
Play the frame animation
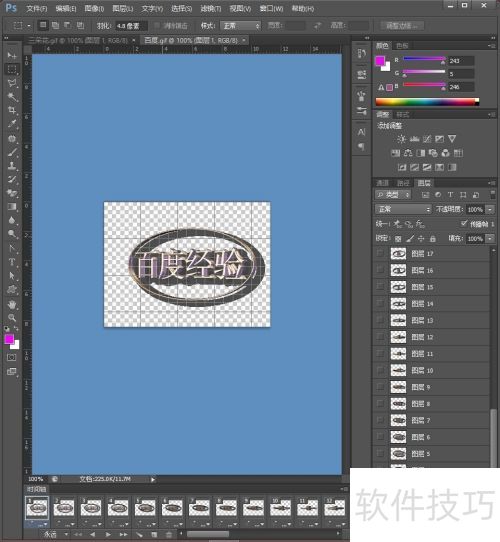coord(108,534)
